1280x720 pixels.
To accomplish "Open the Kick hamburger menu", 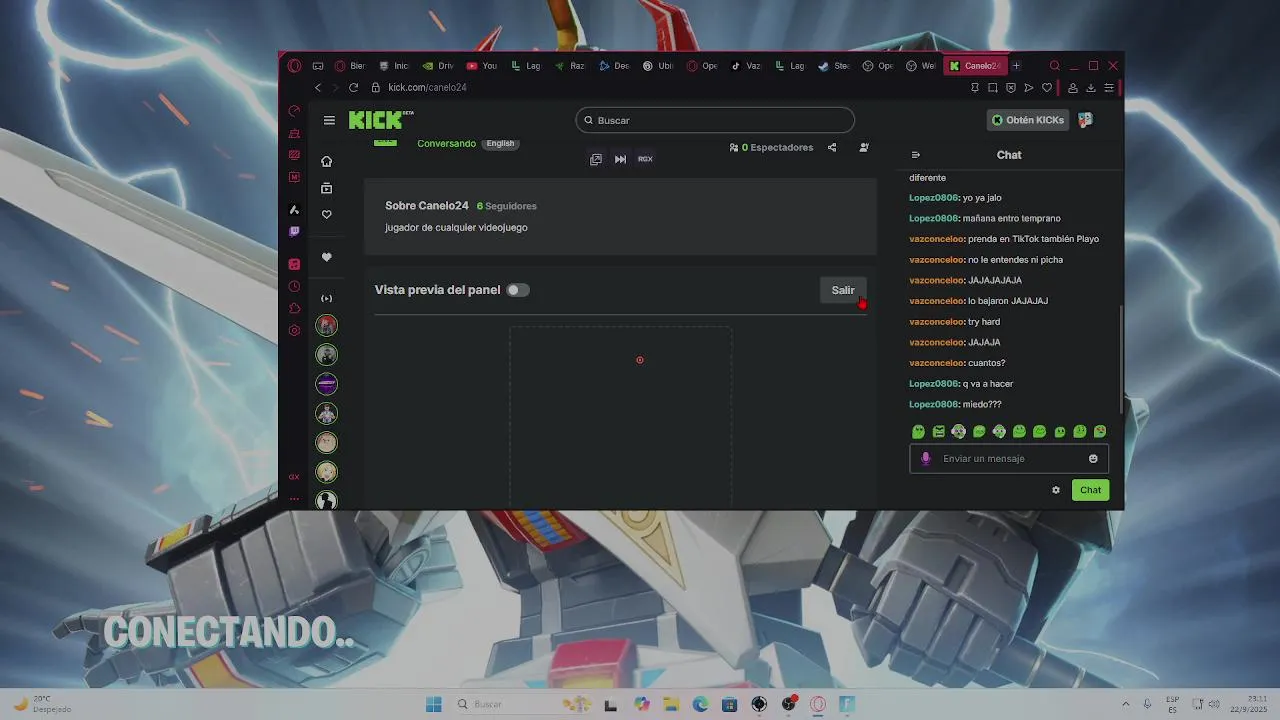I will click(x=329, y=120).
